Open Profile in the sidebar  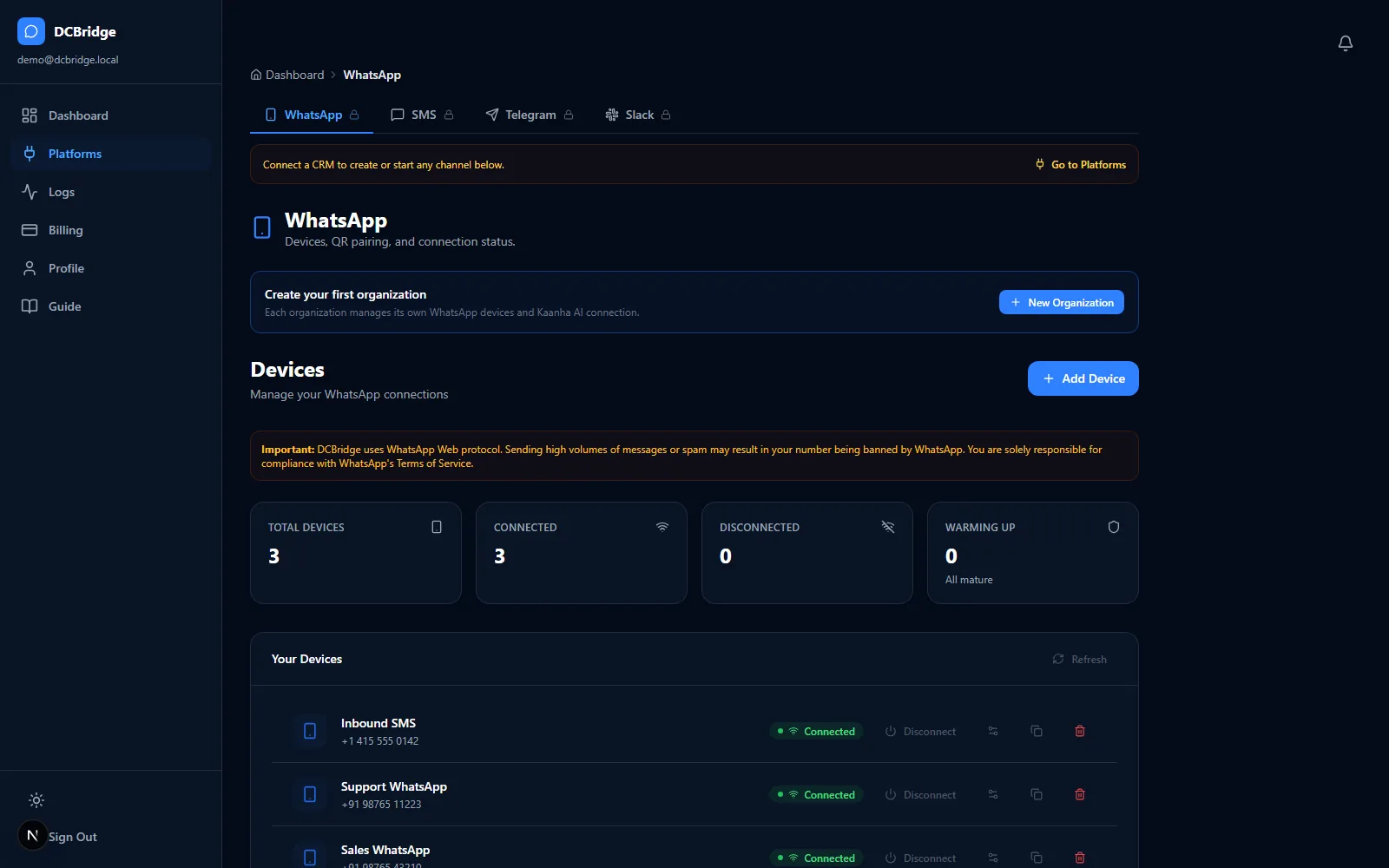click(x=111, y=268)
